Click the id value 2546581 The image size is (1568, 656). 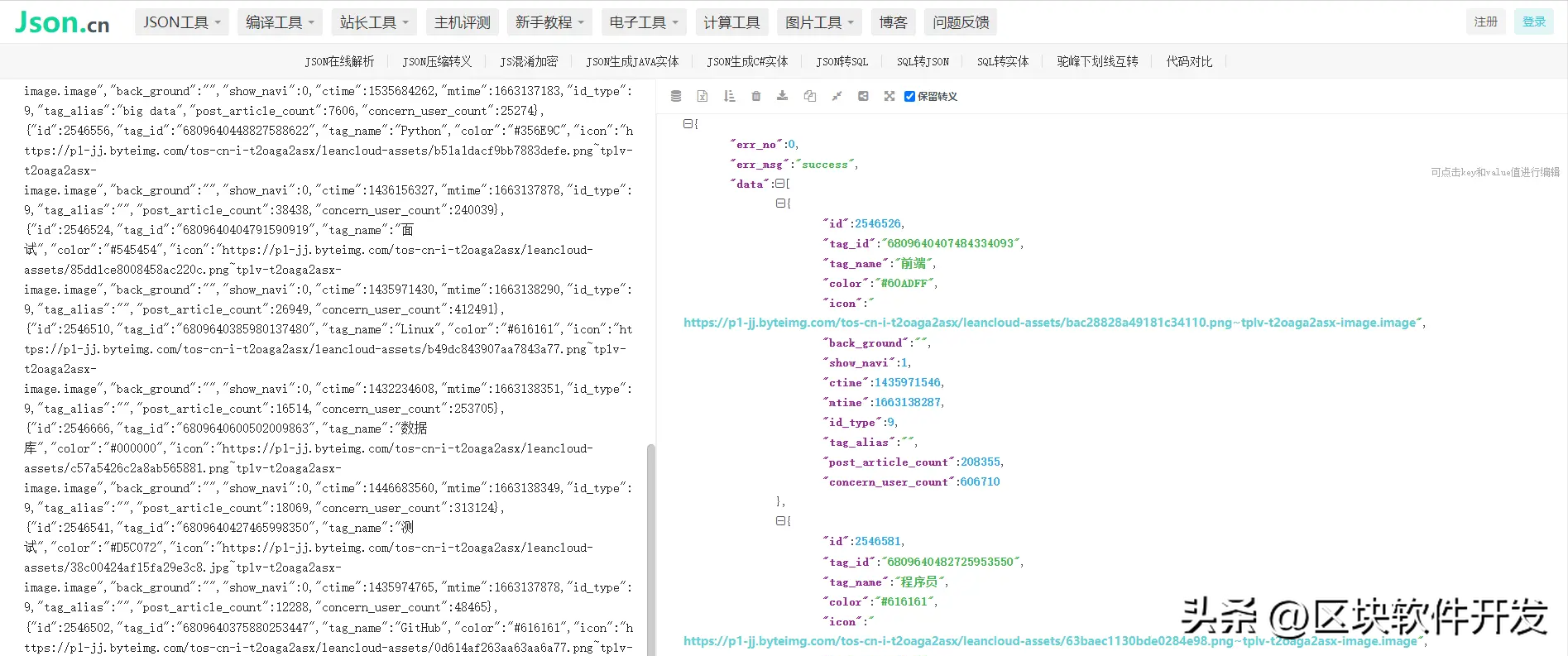coord(878,541)
